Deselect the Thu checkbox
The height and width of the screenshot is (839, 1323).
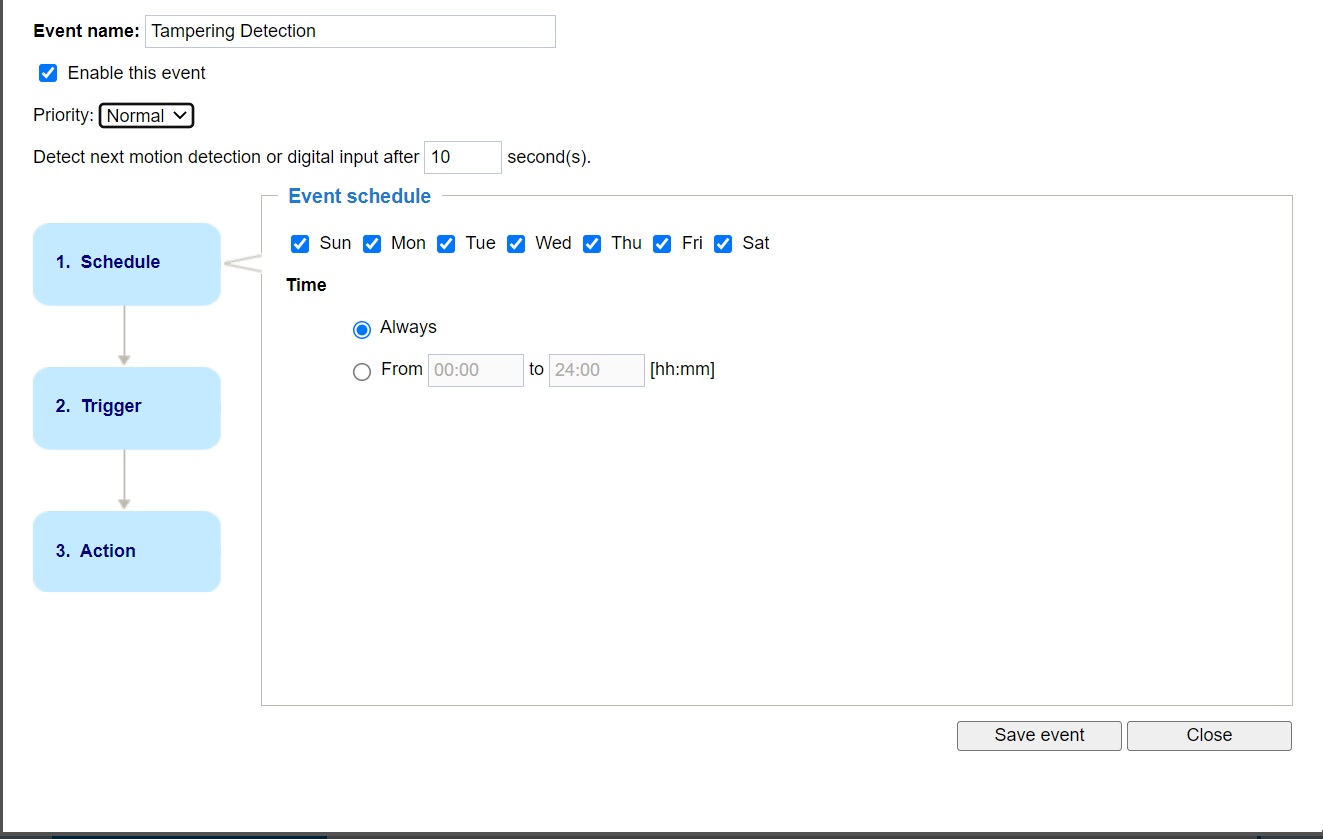click(592, 243)
